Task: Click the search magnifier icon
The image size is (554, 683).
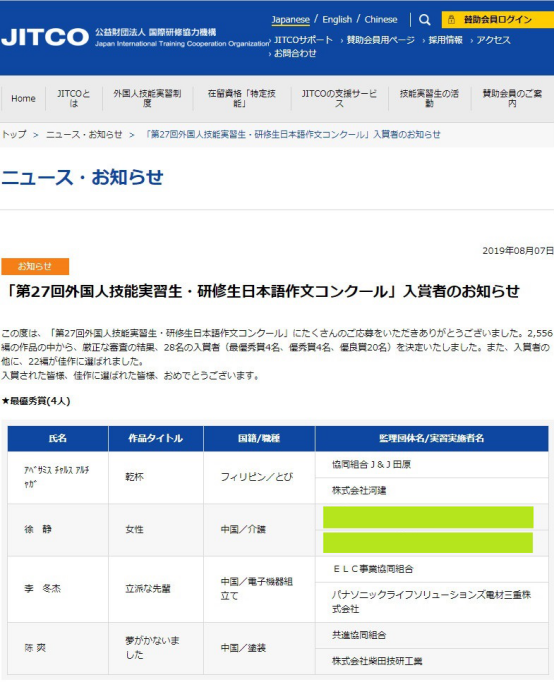Action: click(x=425, y=20)
